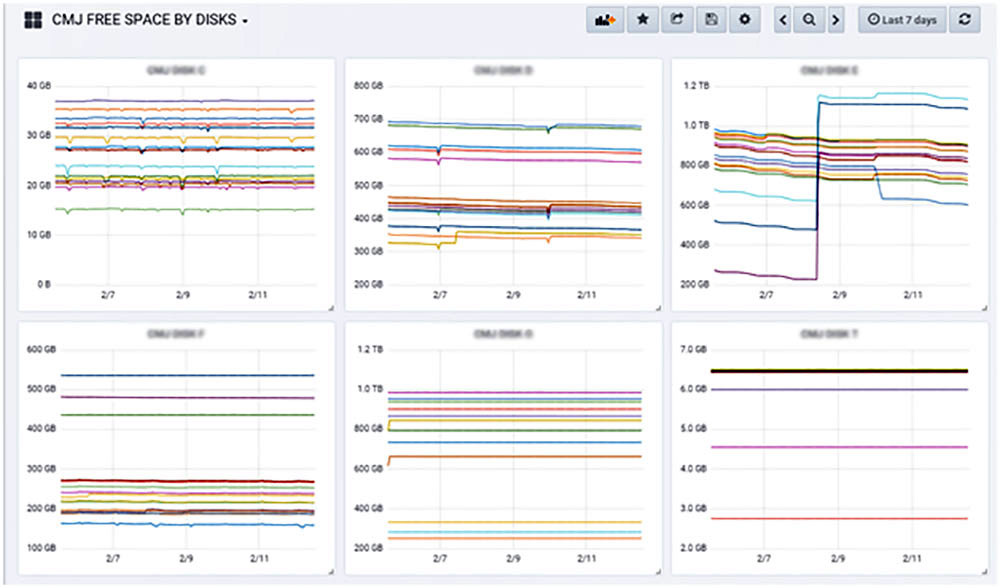Click the bottom-left panel title

pyautogui.click(x=176, y=334)
